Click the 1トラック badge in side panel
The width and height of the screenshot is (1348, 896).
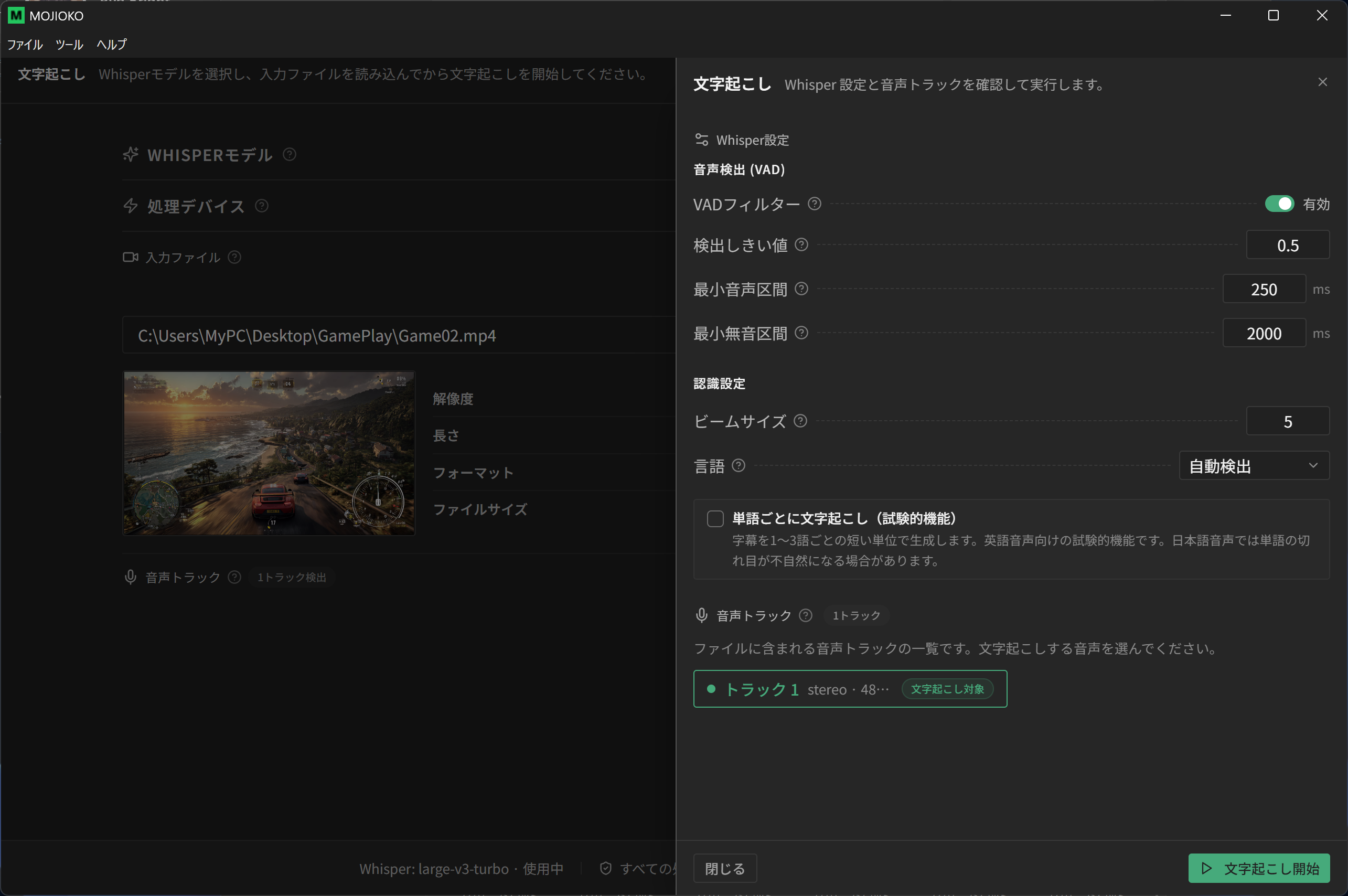click(855, 615)
